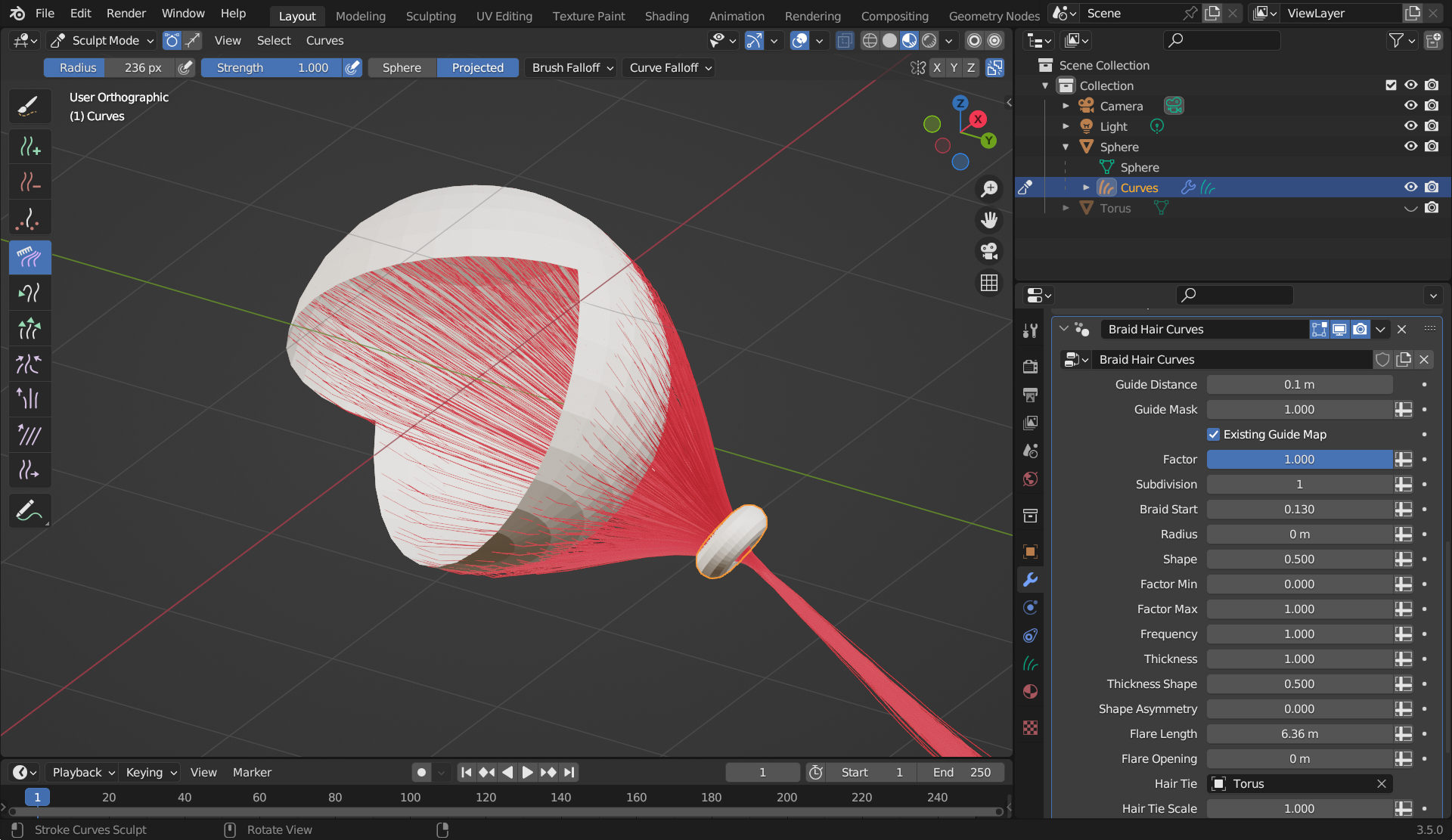Open the Render properties tab
This screenshot has width=1452, height=840.
click(x=1030, y=367)
